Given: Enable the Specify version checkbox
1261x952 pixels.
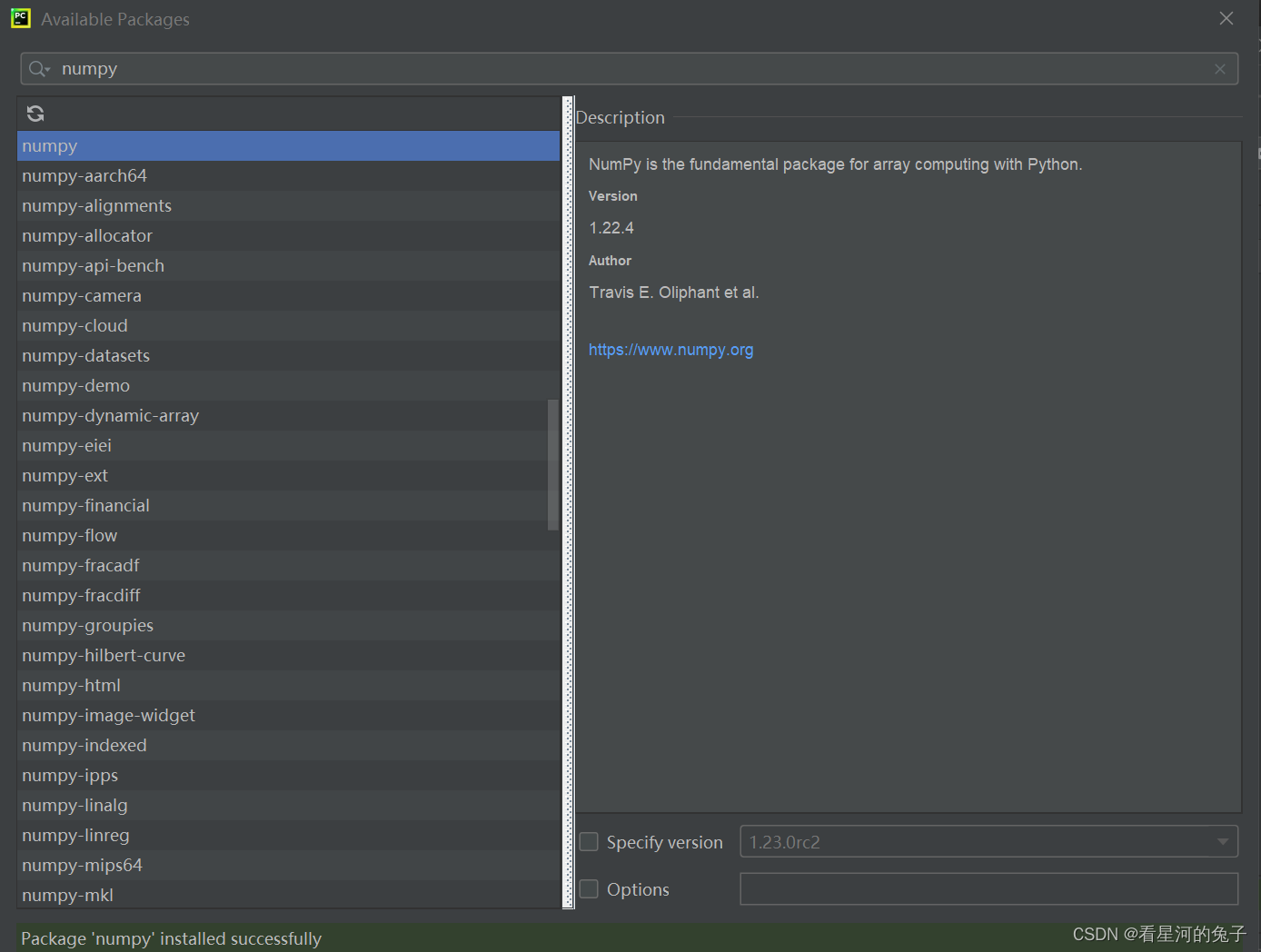Looking at the screenshot, I should (590, 842).
